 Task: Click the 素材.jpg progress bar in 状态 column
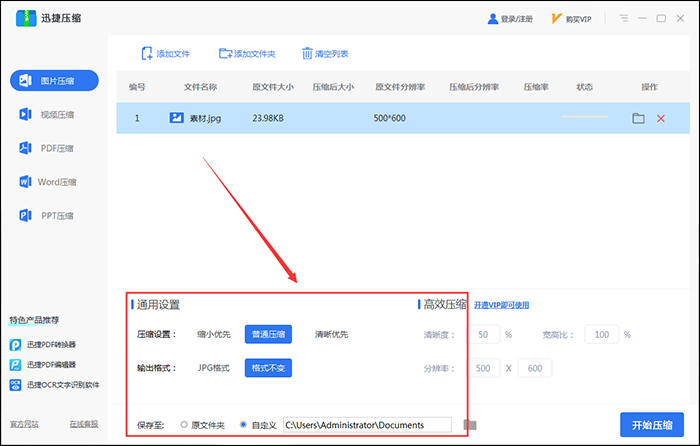coord(584,117)
